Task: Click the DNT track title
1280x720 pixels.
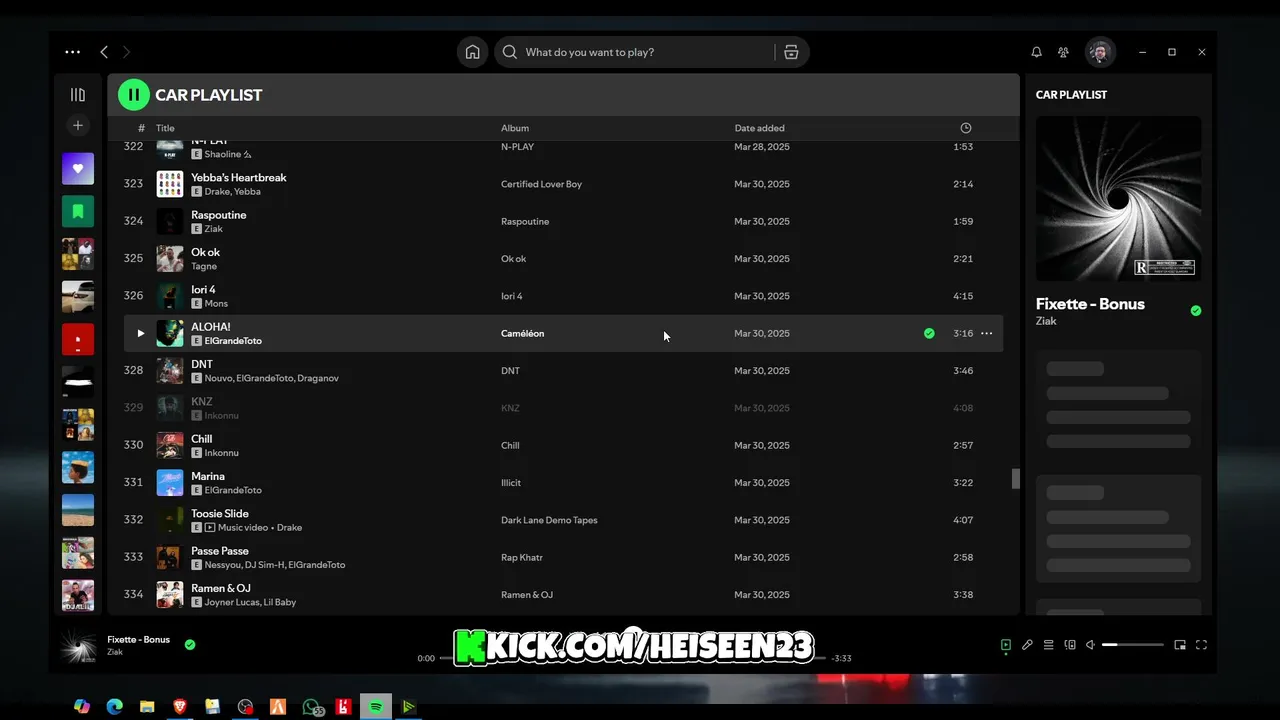Action: [202, 364]
